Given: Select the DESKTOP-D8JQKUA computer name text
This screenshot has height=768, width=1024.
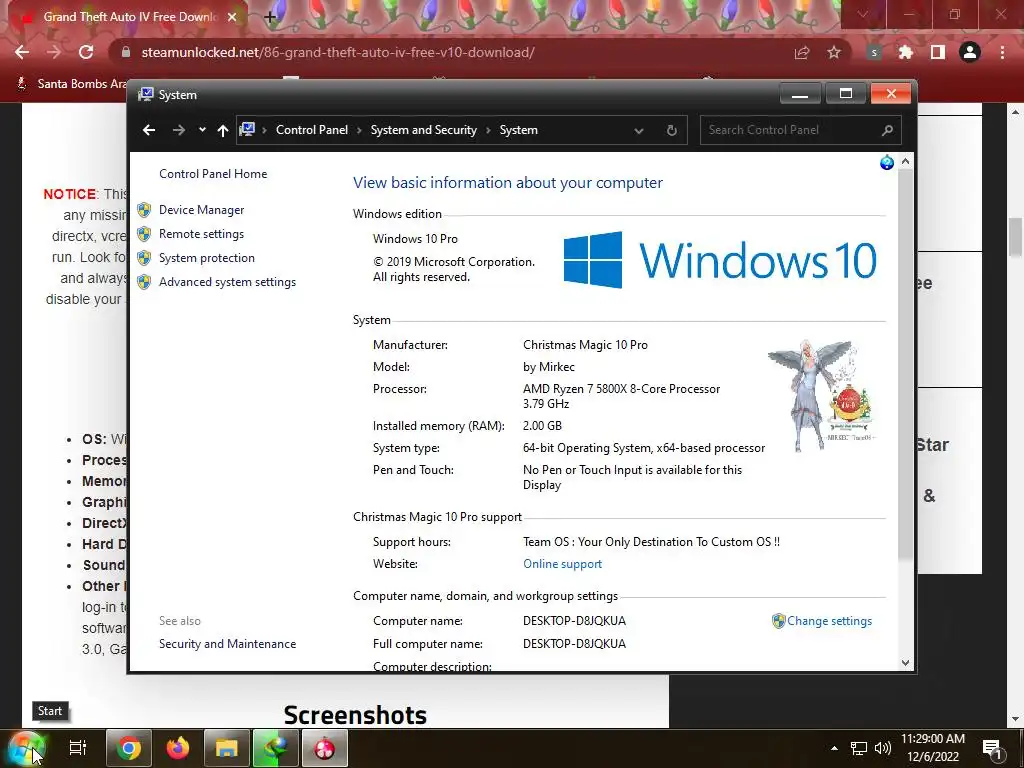Looking at the screenshot, I should (574, 621).
